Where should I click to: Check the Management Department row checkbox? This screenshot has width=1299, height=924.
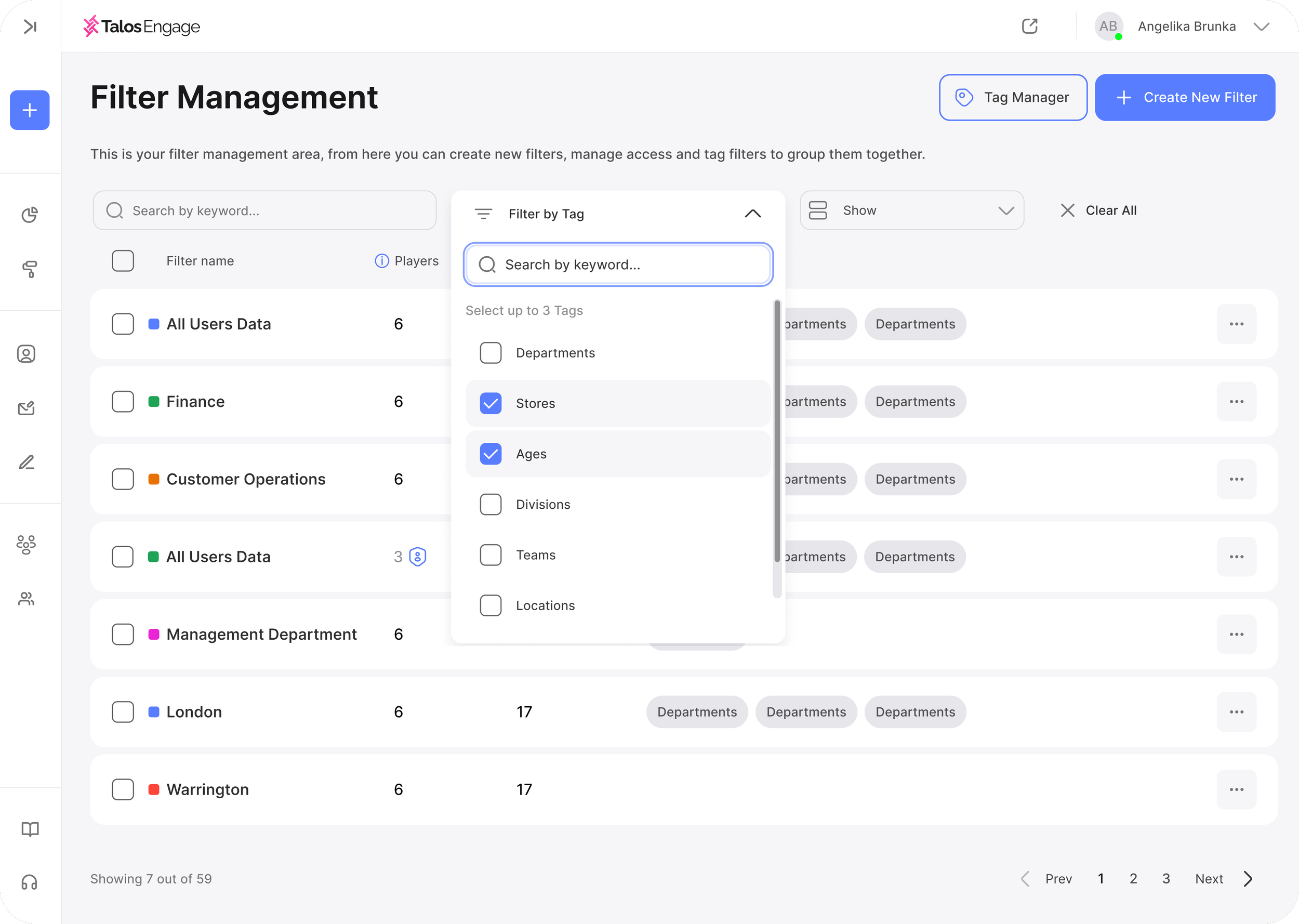click(123, 635)
